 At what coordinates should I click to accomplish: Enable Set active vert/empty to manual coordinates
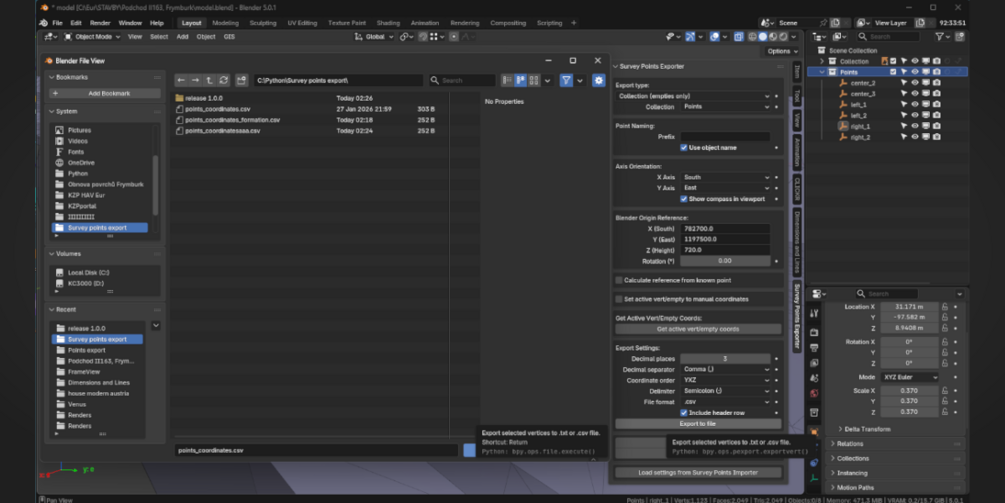[619, 299]
